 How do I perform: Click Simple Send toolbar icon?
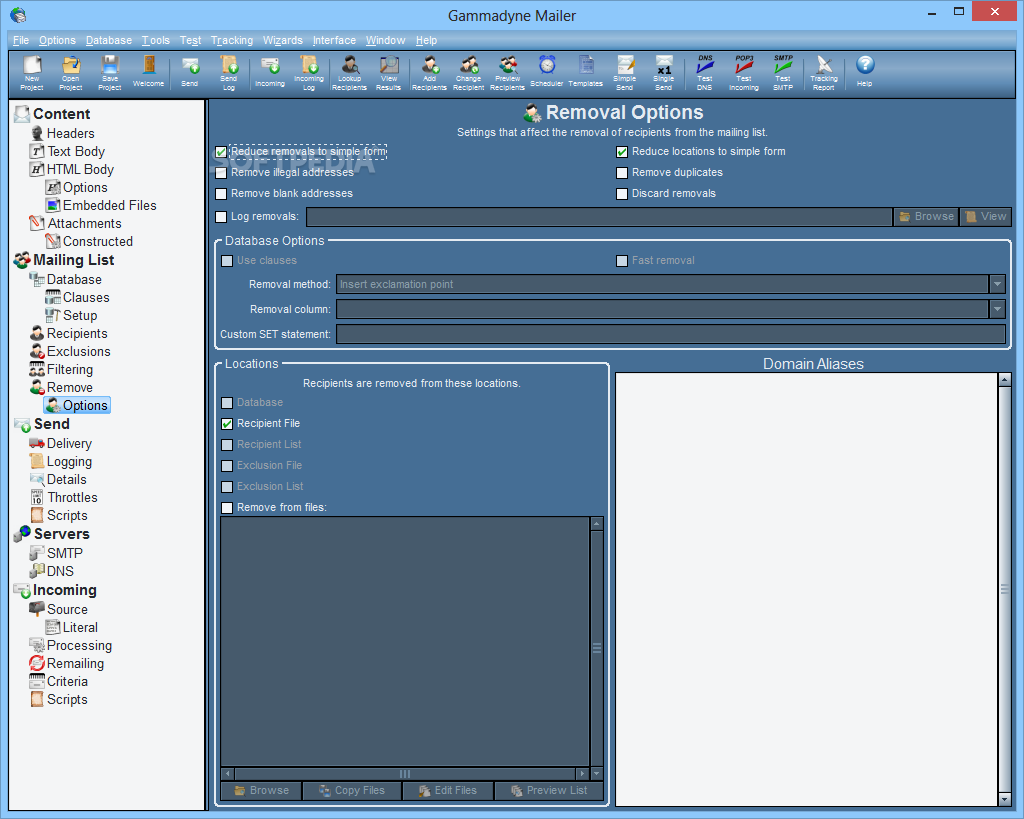[x=625, y=72]
